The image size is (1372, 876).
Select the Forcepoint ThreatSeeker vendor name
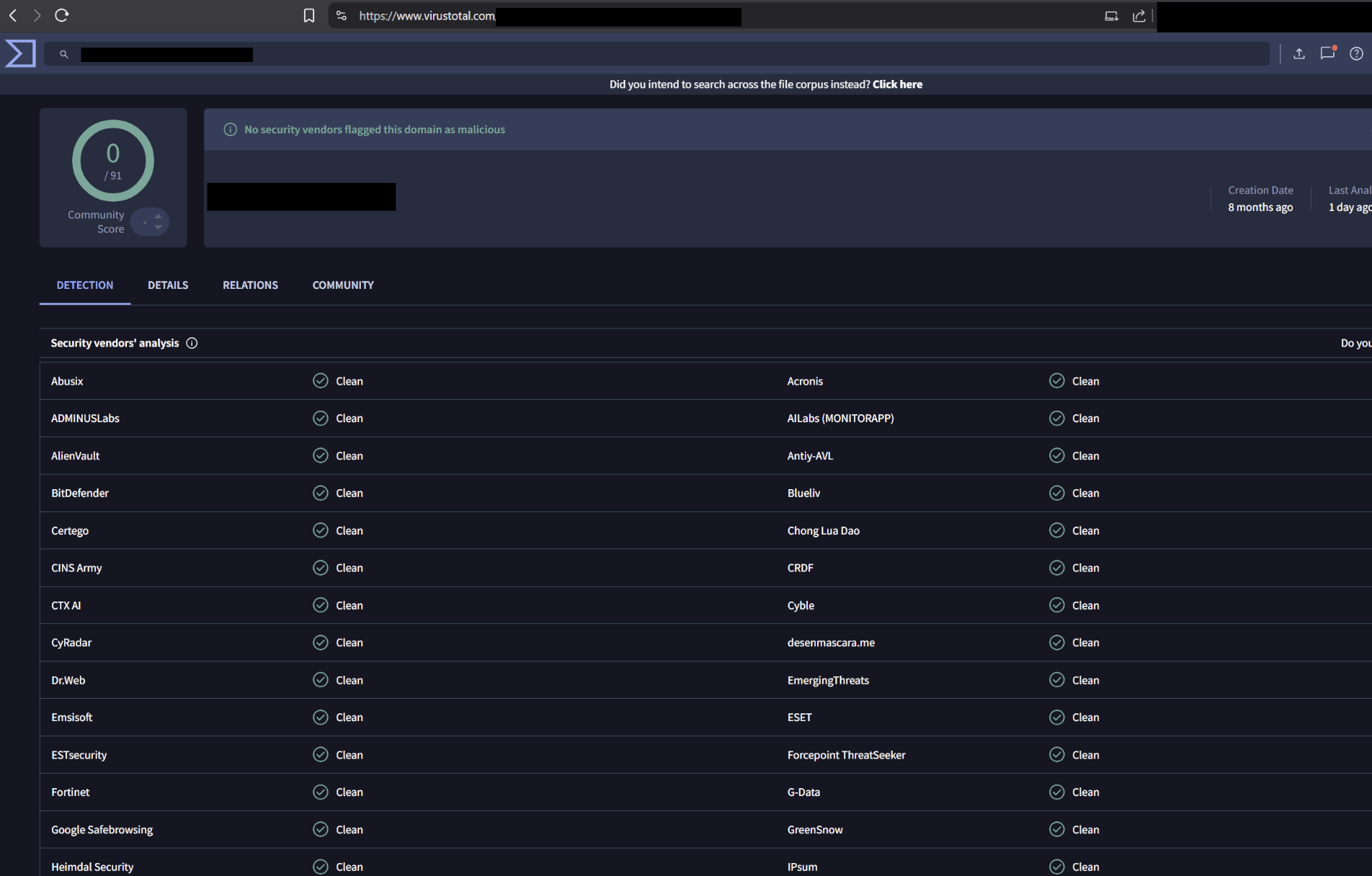[846, 754]
